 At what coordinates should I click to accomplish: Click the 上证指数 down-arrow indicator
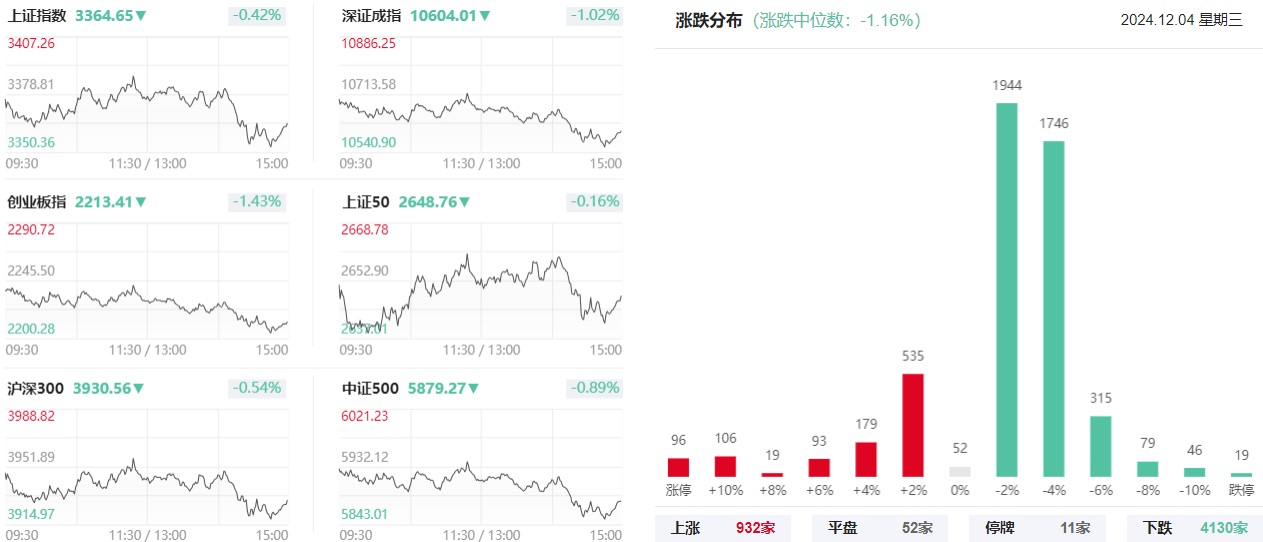141,16
